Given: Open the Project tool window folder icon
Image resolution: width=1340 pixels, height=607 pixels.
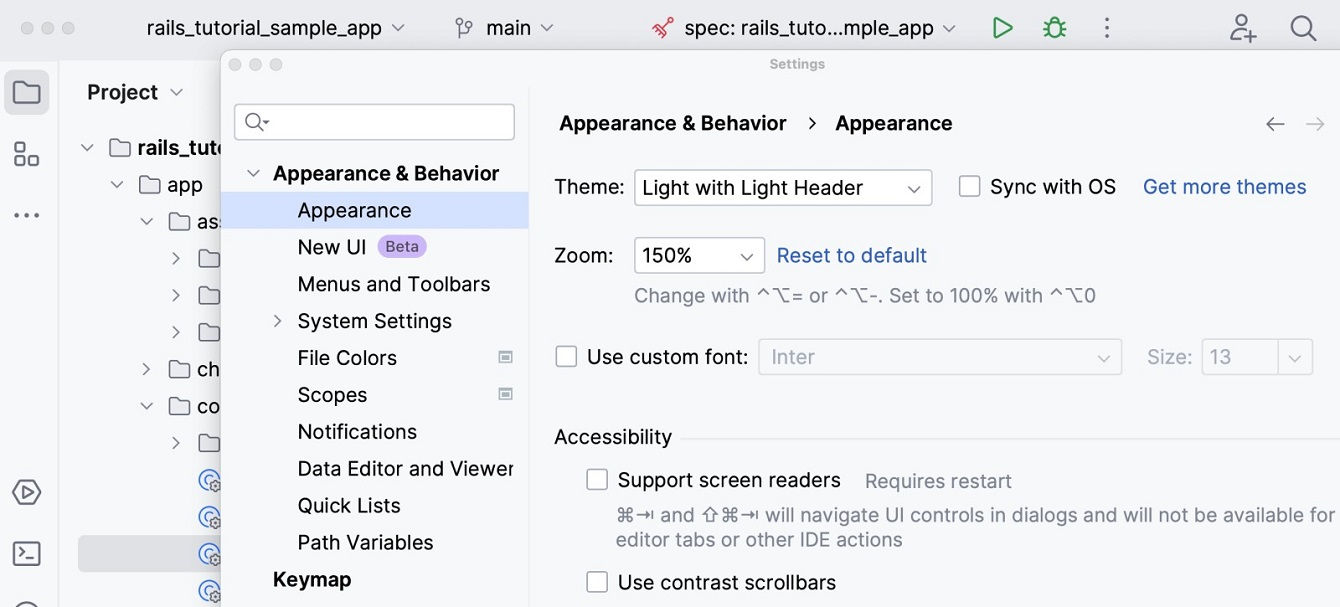Looking at the screenshot, I should click(27, 93).
